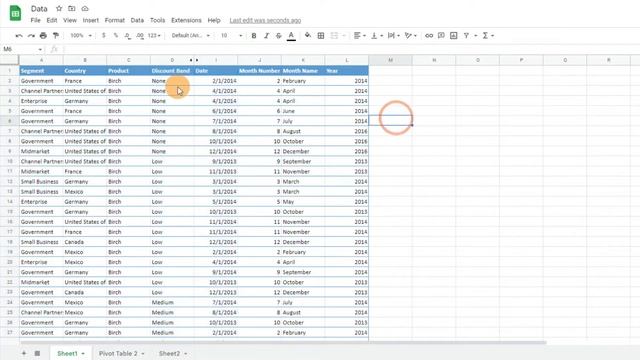The height and width of the screenshot is (360, 640).
Task: Open the Insert menu
Action: (x=91, y=20)
